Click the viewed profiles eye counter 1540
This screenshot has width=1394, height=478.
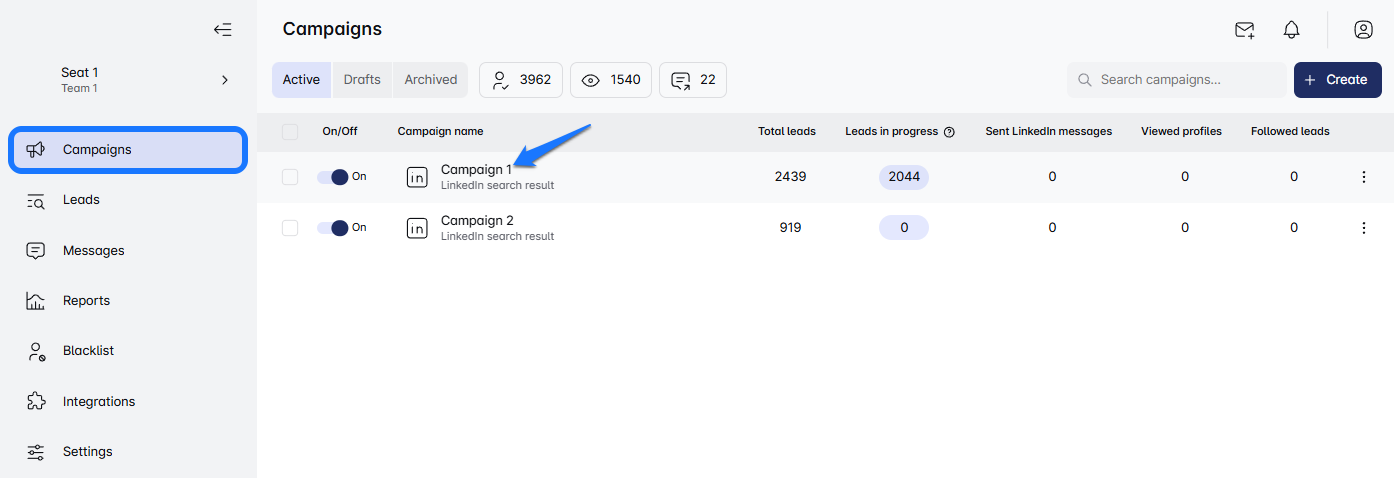[611, 80]
